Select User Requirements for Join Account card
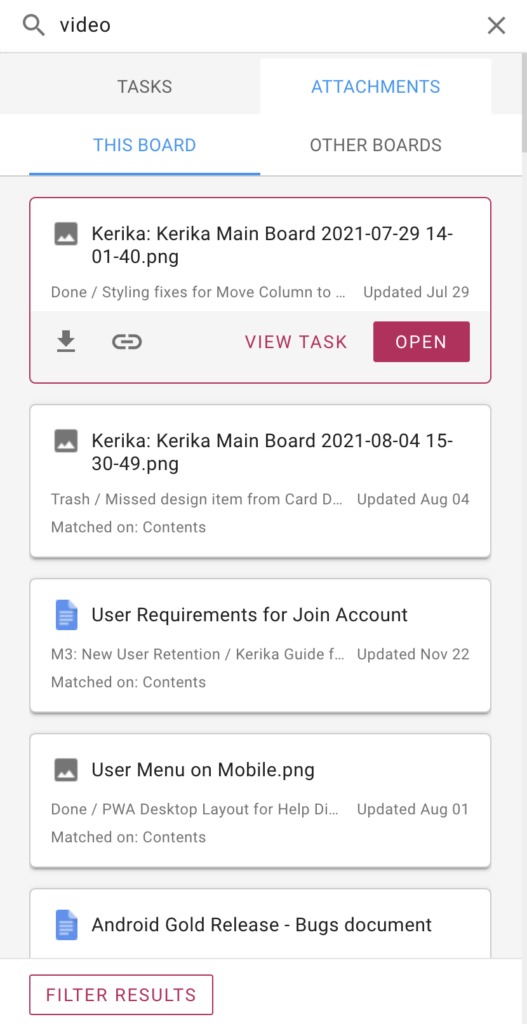The height and width of the screenshot is (1024, 527). [260, 645]
